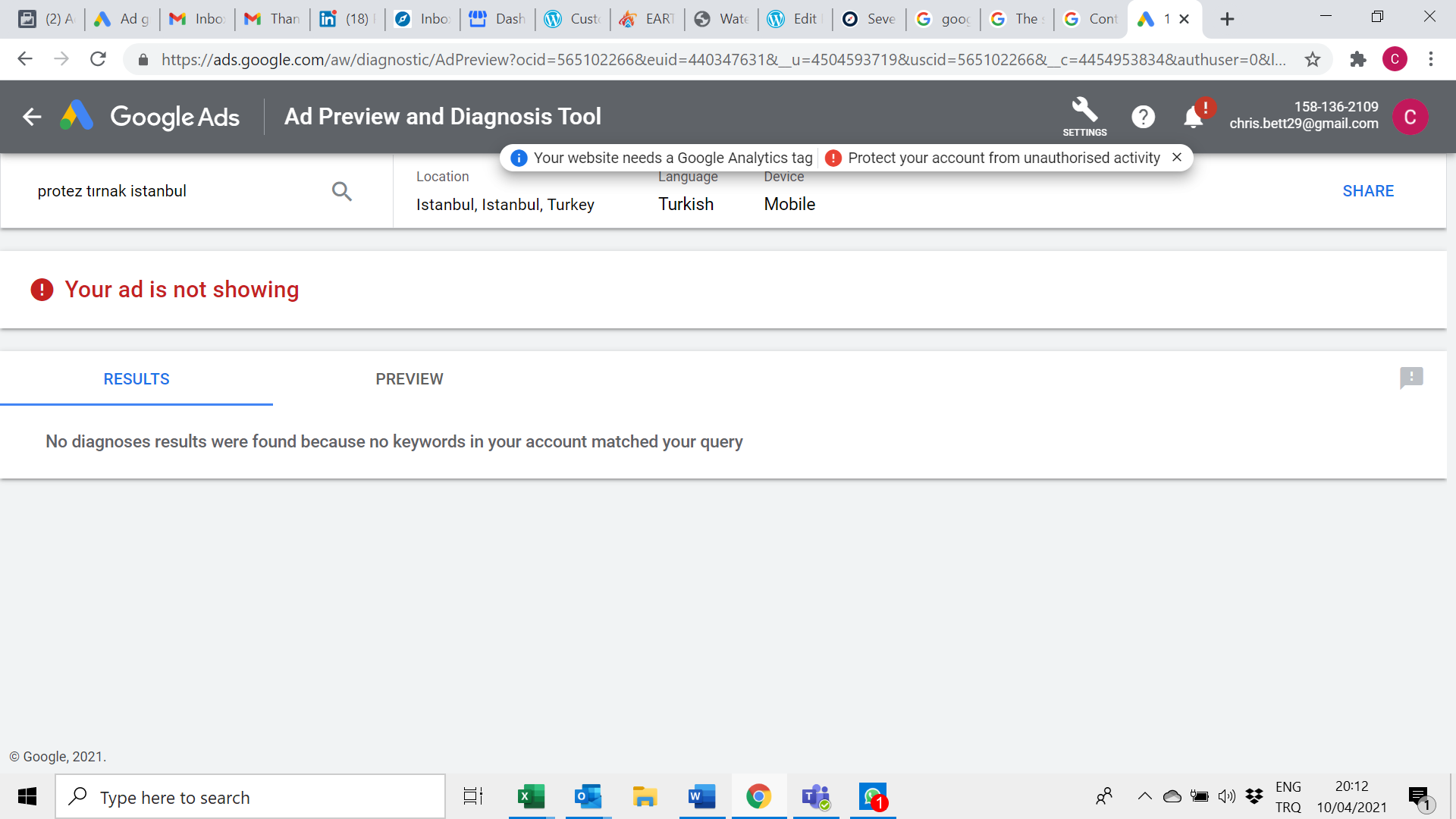Open the account avatar in Google Ads header

[x=1410, y=117]
